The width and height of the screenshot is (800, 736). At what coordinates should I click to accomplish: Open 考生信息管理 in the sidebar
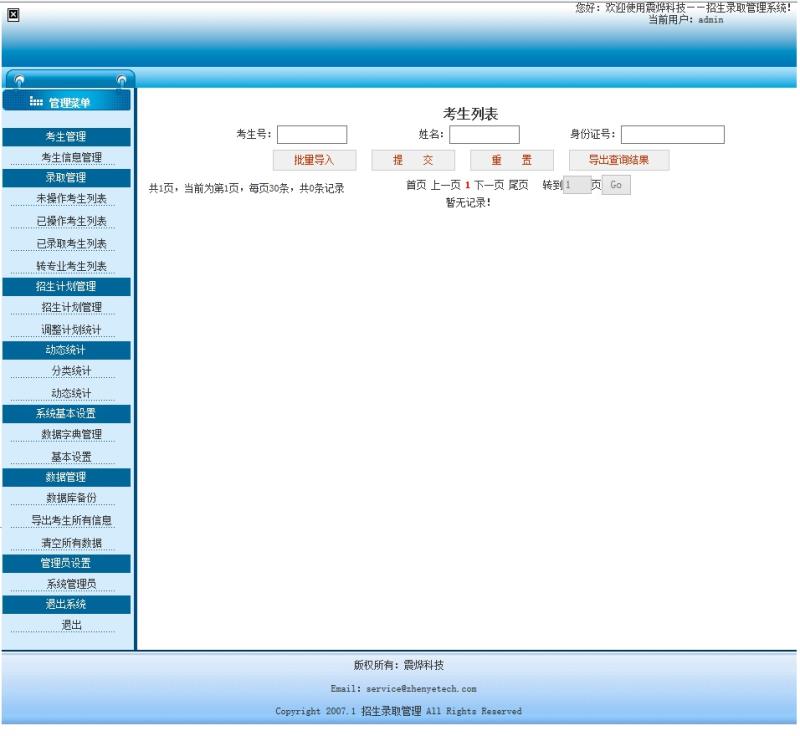pyautogui.click(x=71, y=157)
